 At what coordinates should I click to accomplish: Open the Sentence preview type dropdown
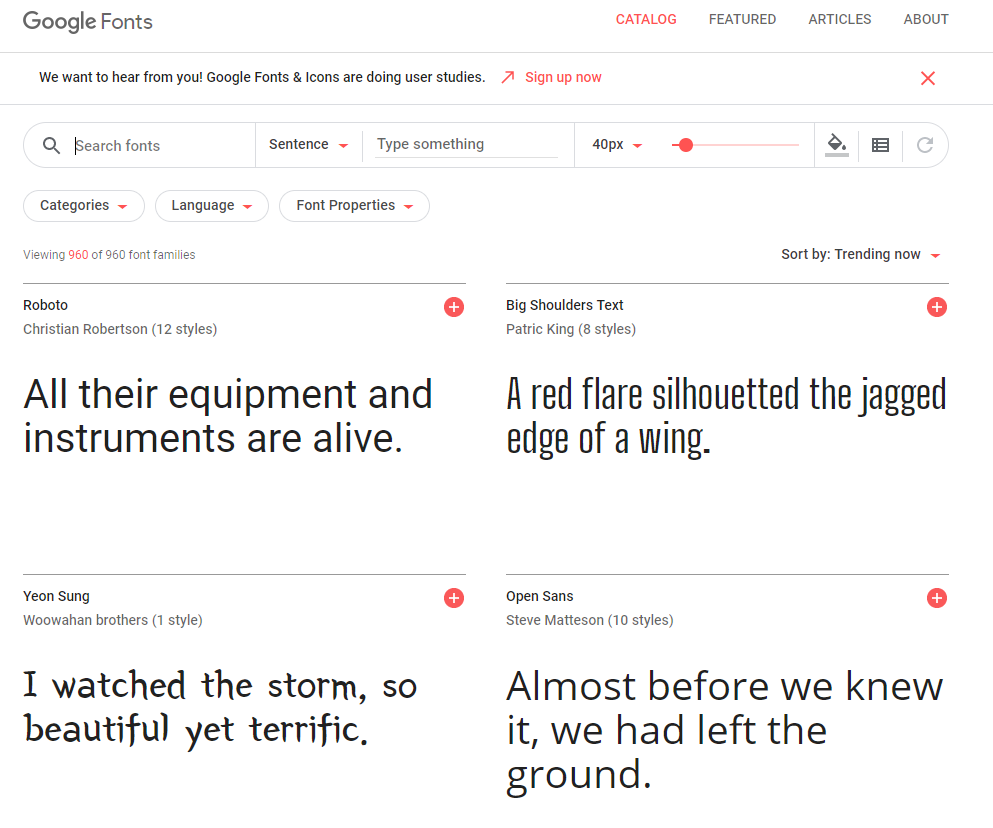pos(308,145)
